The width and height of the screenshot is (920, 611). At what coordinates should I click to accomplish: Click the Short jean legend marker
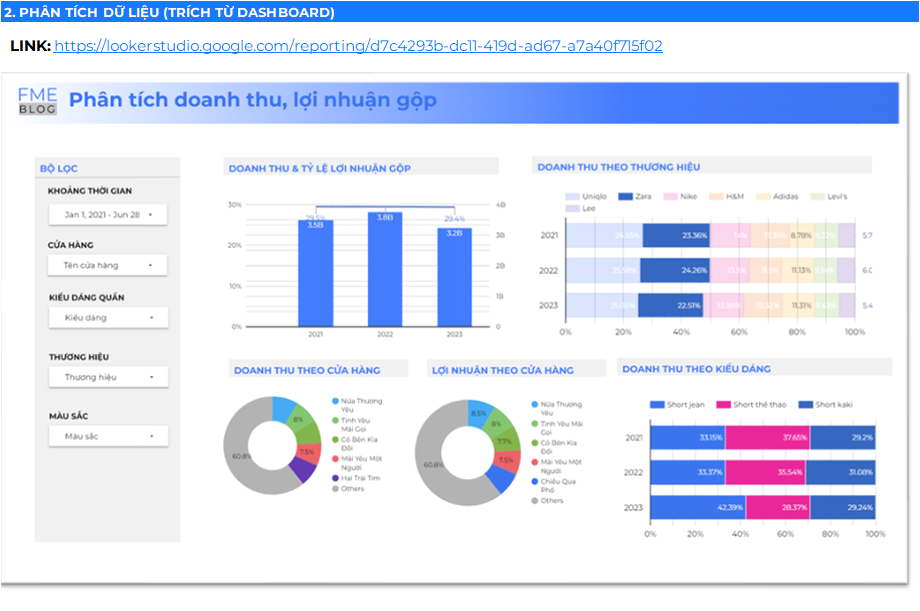point(657,403)
